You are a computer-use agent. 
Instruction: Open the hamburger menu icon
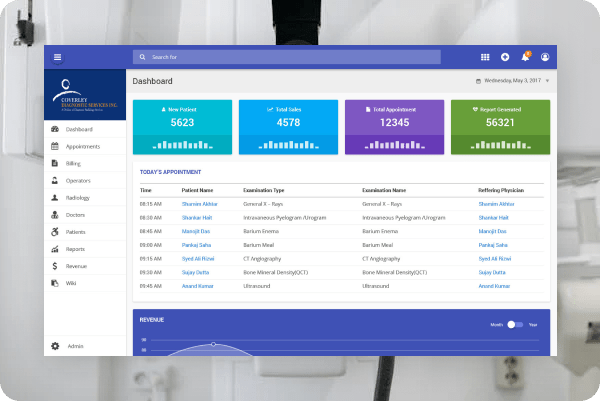point(57,57)
